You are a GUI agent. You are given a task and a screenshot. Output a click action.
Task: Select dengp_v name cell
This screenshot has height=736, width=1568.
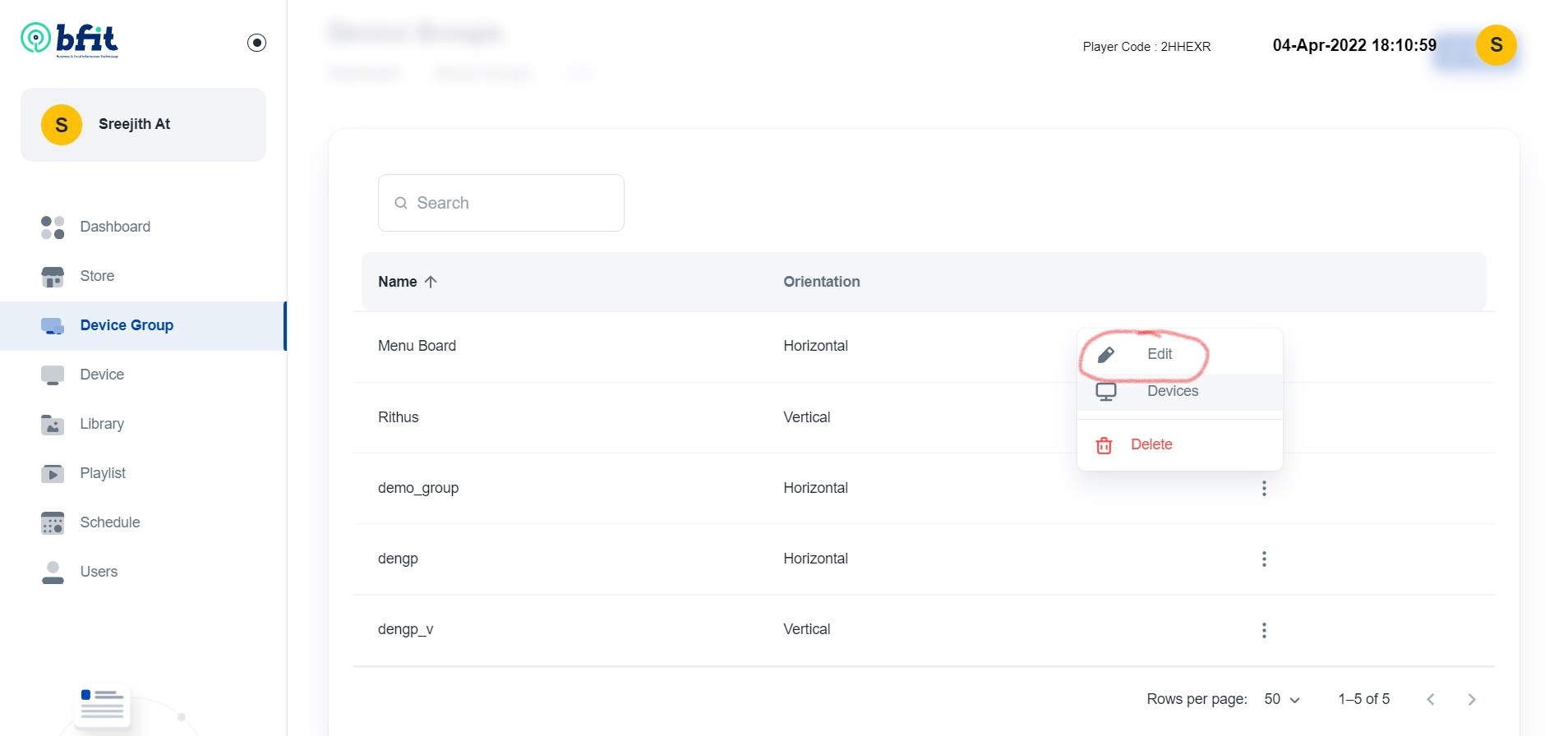(405, 629)
